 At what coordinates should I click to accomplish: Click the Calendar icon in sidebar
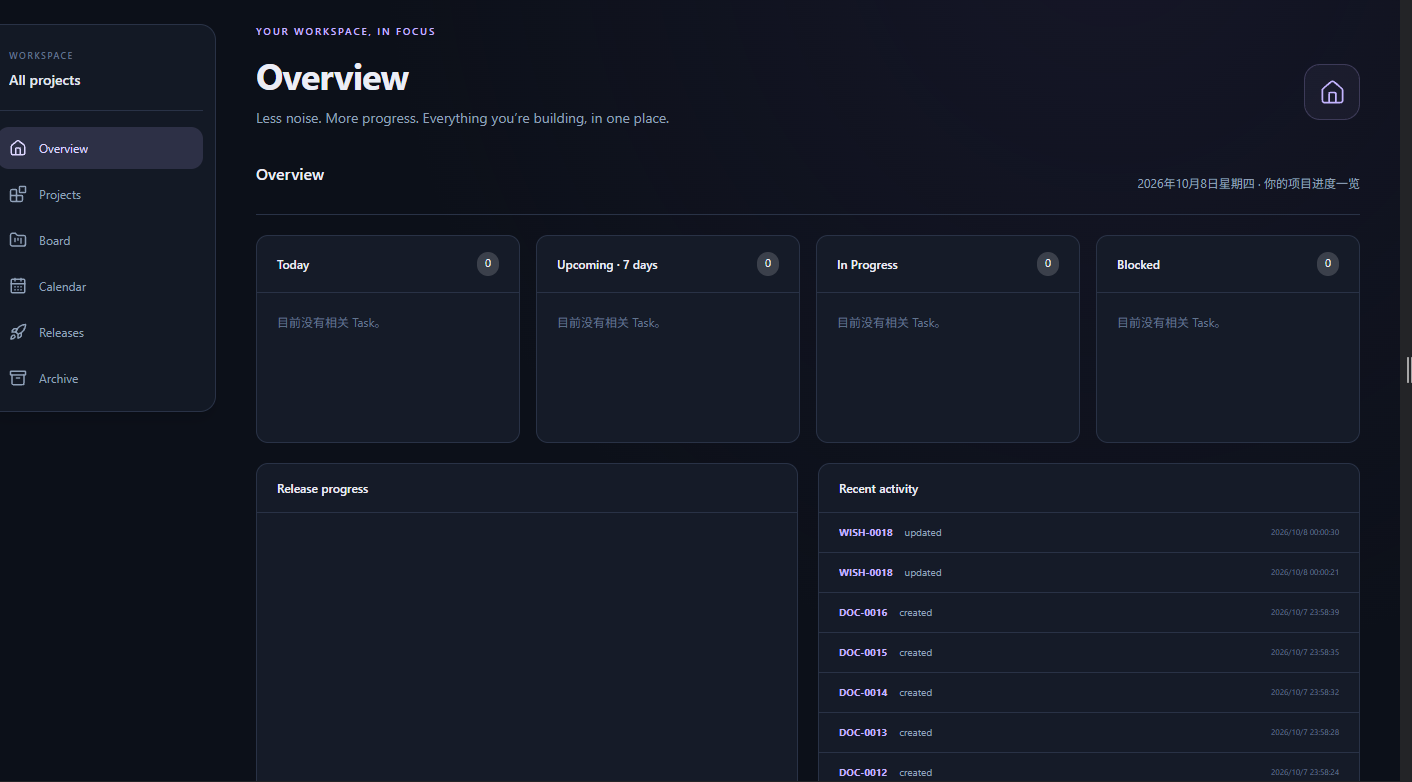18,286
